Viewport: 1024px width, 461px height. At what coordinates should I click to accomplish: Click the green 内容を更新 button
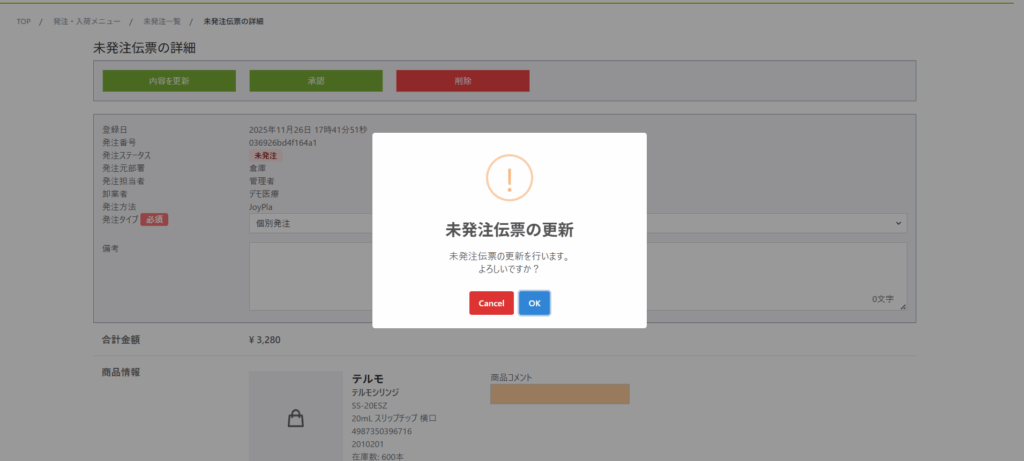pyautogui.click(x=169, y=80)
